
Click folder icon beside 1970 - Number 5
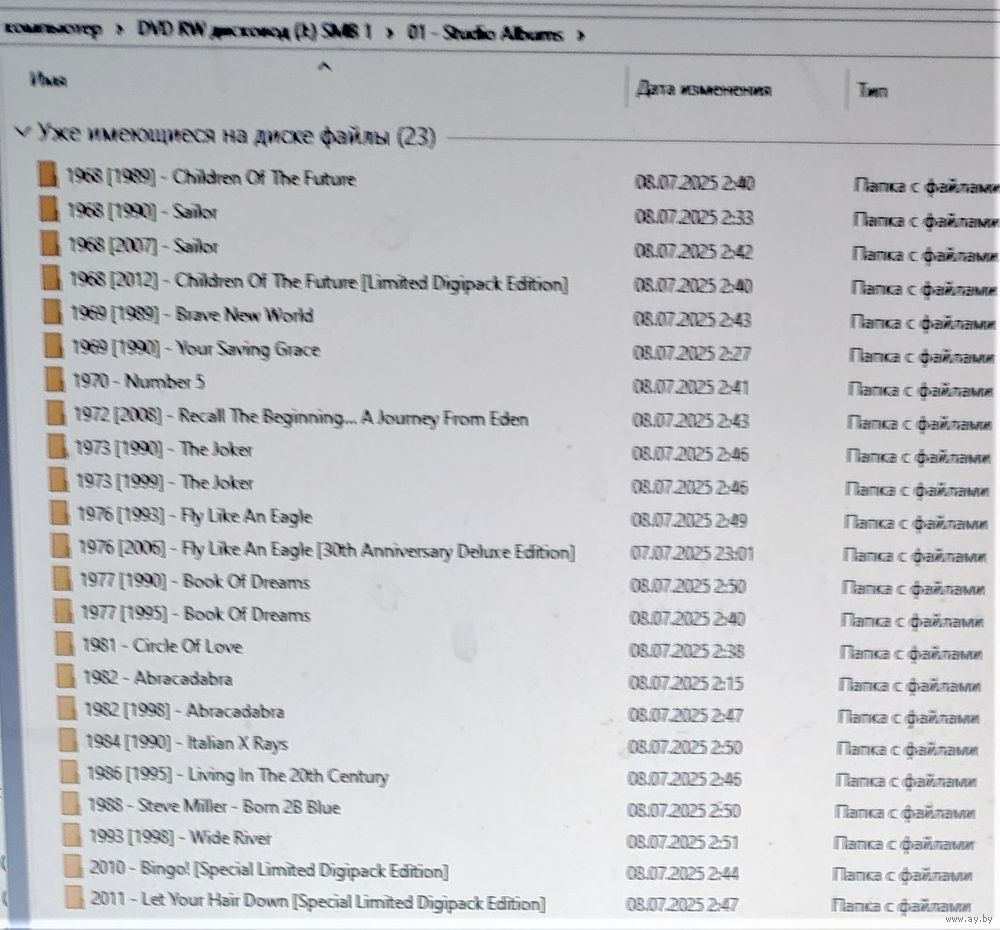(x=55, y=379)
